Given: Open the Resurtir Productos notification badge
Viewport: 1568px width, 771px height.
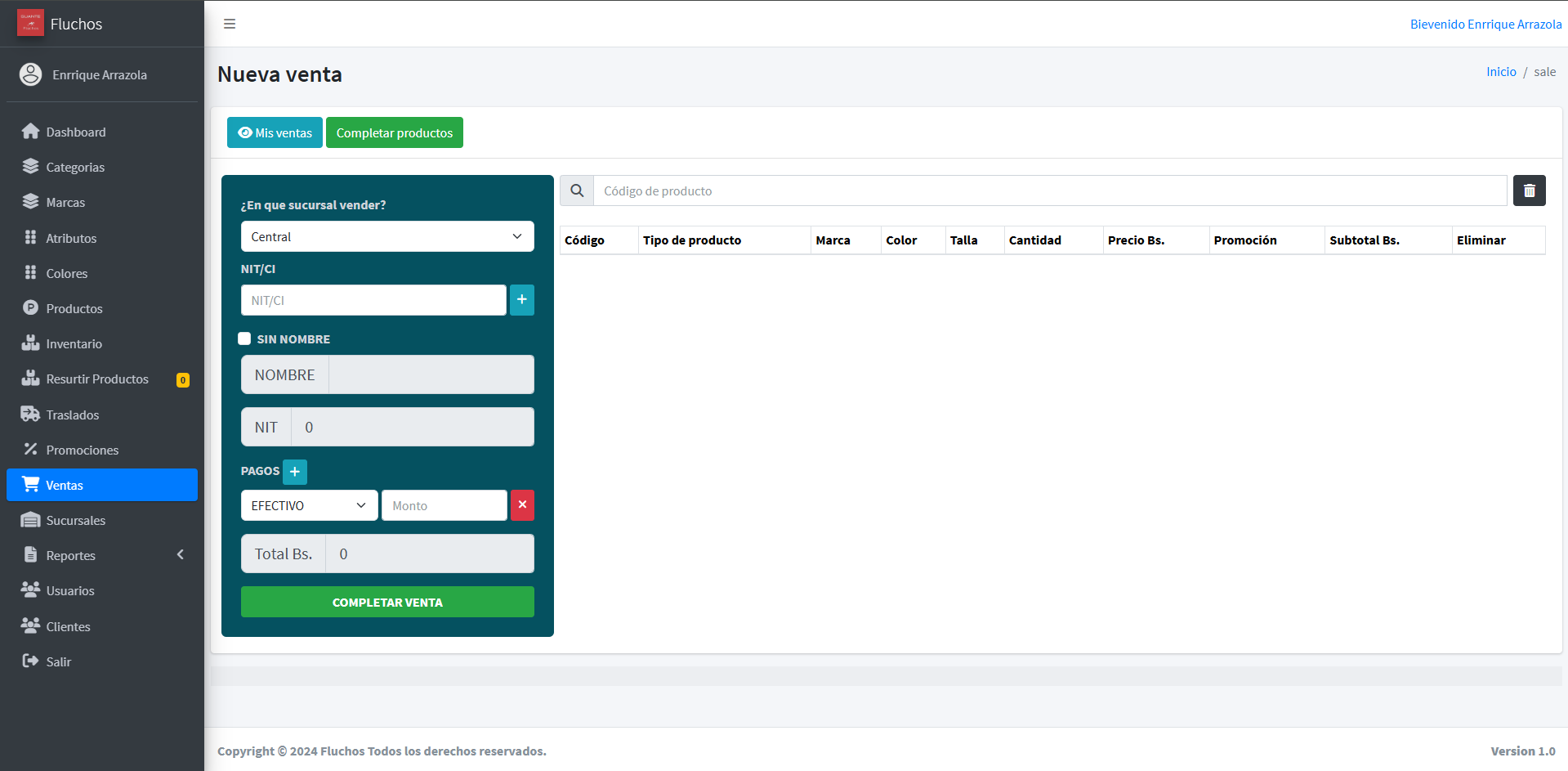Looking at the screenshot, I should tap(183, 379).
